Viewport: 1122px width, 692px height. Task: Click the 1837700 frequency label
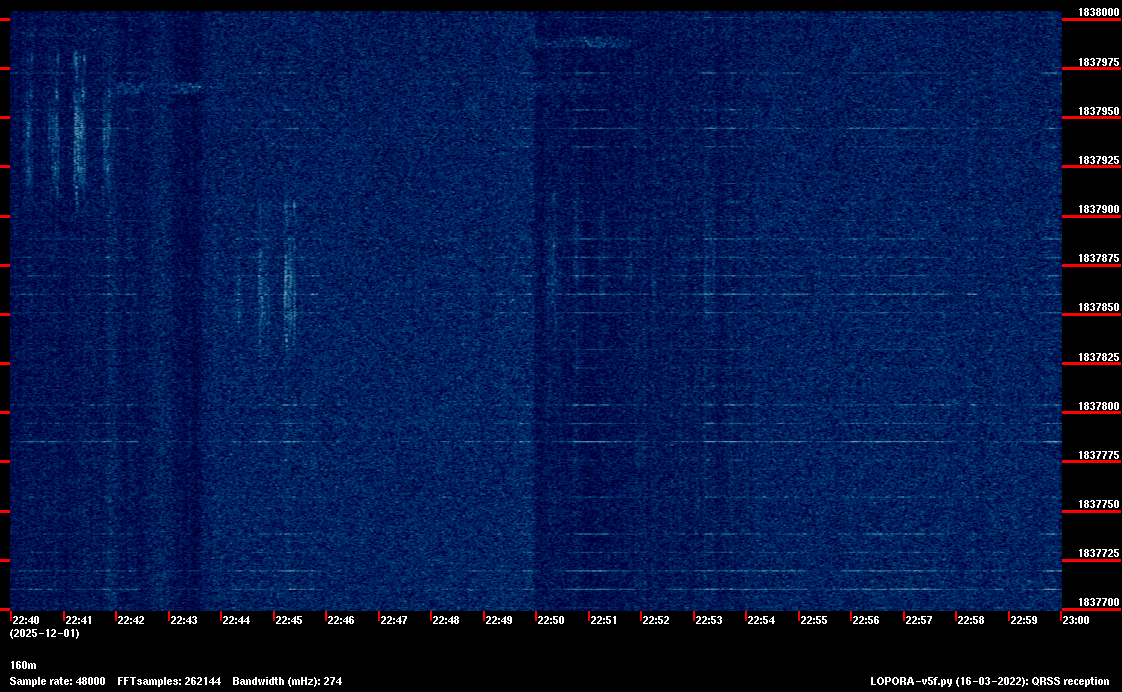click(1098, 603)
